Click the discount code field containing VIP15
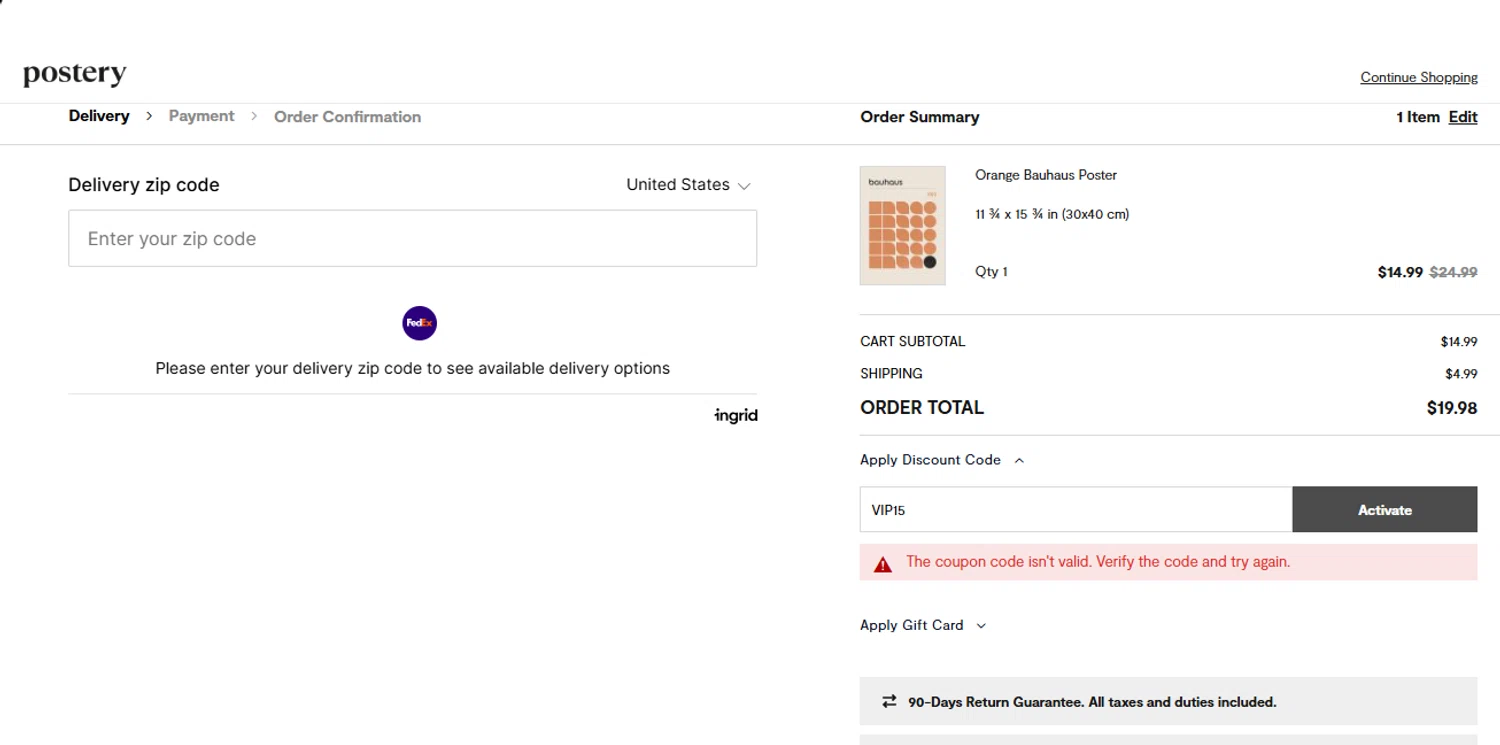 [x=1075, y=510]
